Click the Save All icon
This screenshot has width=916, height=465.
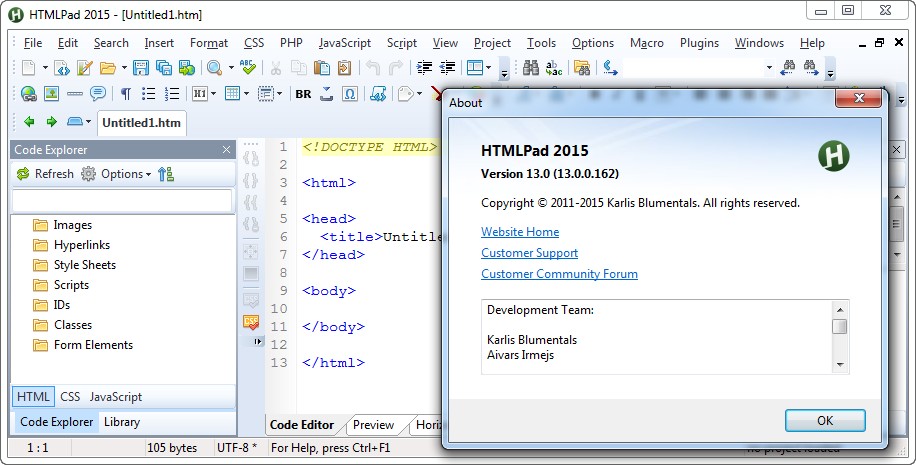point(164,68)
